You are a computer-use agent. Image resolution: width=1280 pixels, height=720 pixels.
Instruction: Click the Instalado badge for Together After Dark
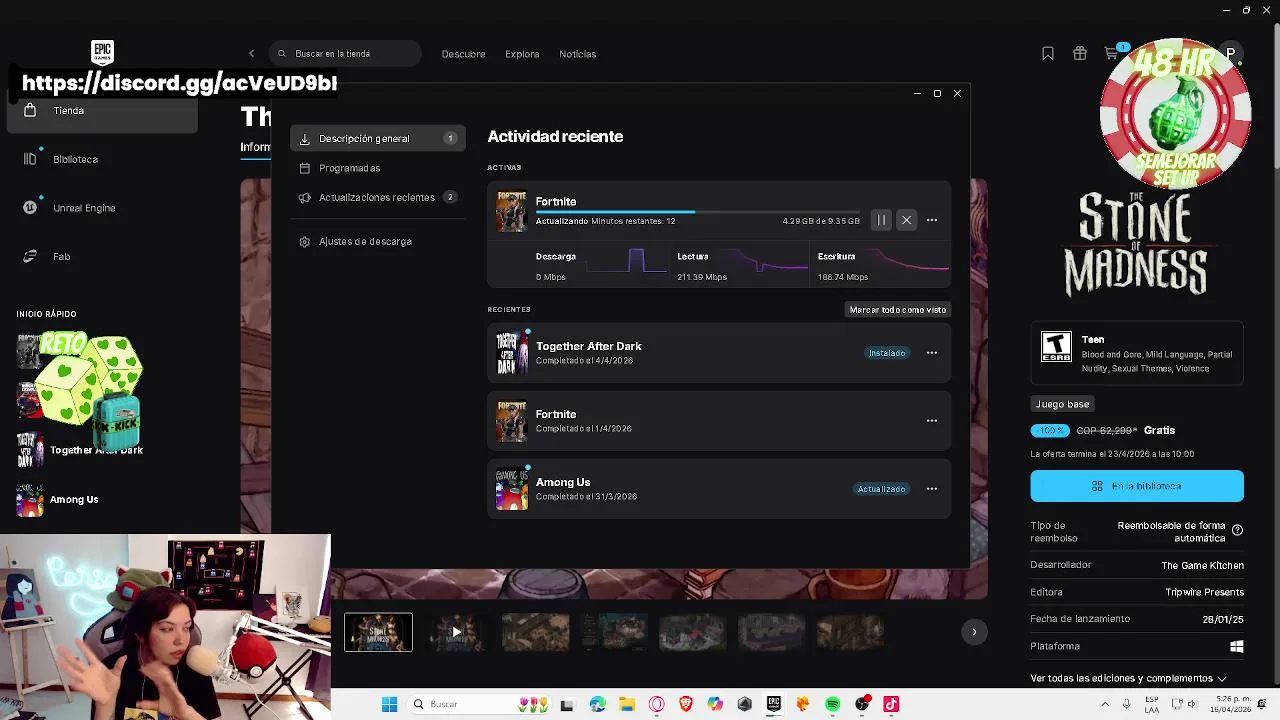pos(887,353)
